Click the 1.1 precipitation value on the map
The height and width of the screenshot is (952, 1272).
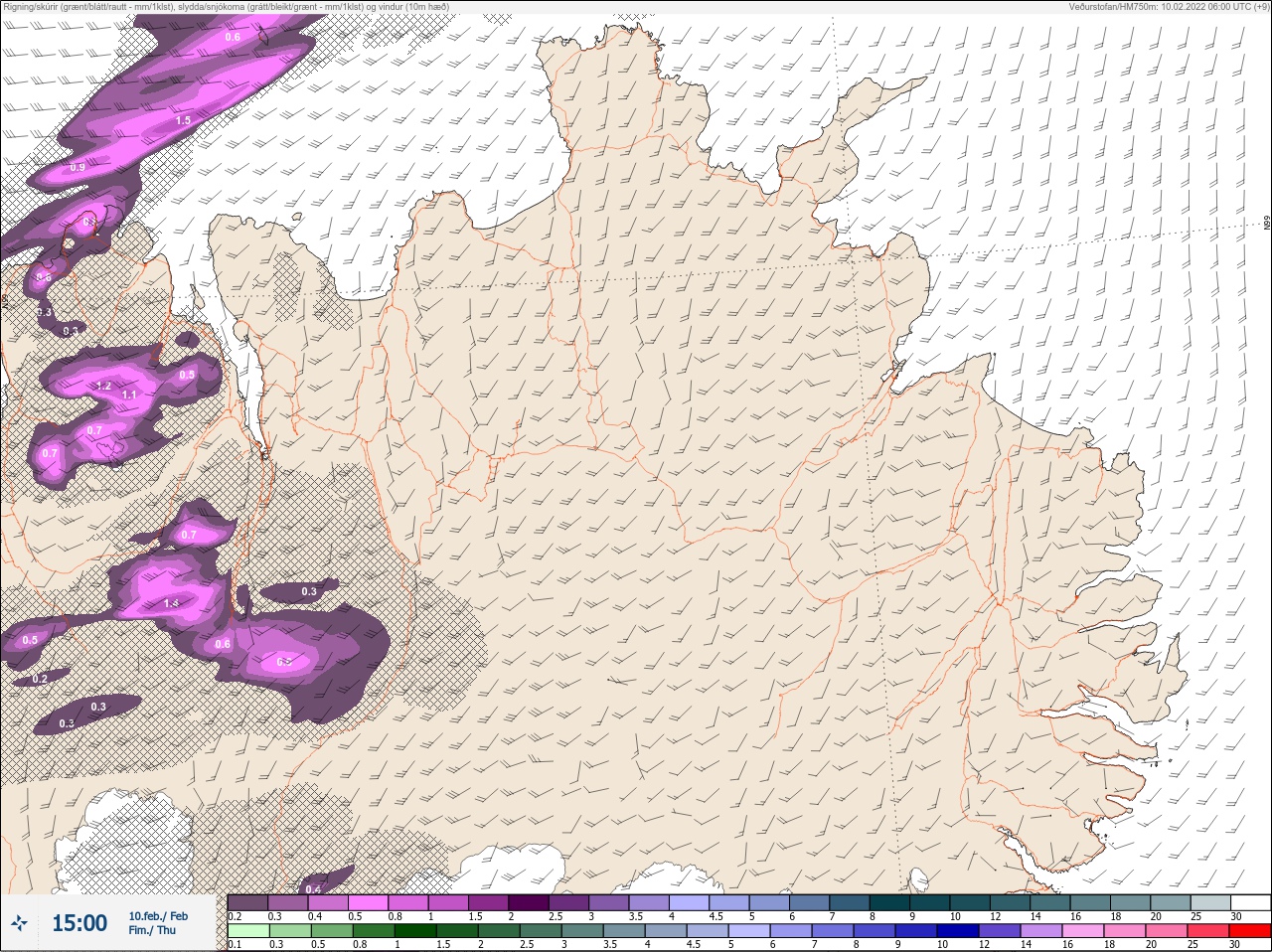pos(128,396)
